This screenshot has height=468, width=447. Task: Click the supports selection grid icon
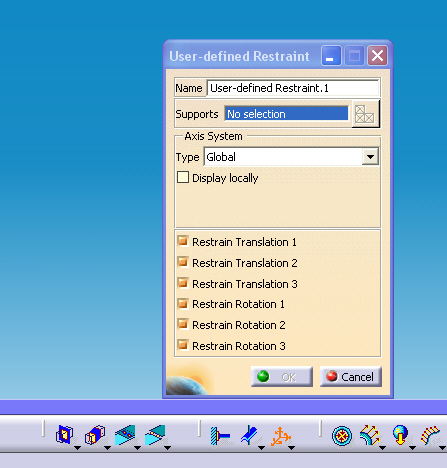(x=365, y=114)
